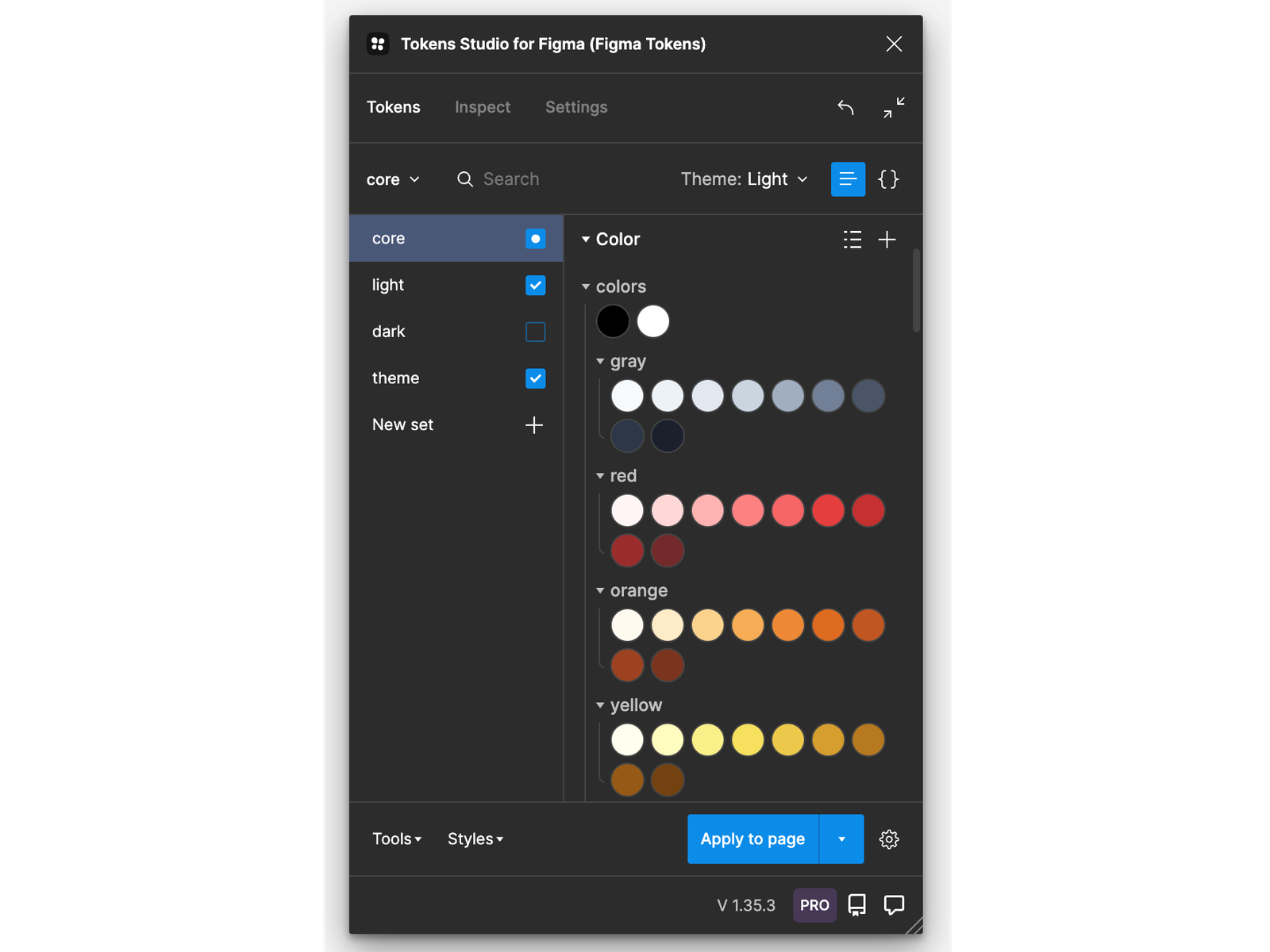Select the dark token set row

pos(456,332)
